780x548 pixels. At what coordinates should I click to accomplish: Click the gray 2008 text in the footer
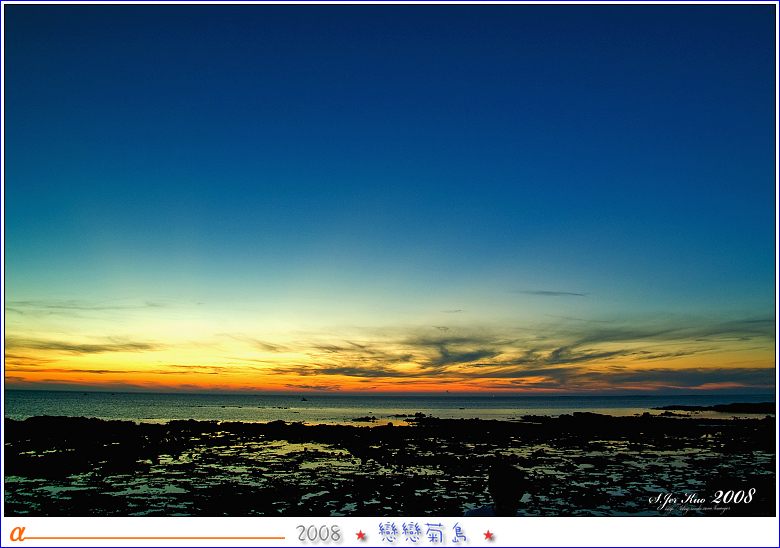click(319, 534)
